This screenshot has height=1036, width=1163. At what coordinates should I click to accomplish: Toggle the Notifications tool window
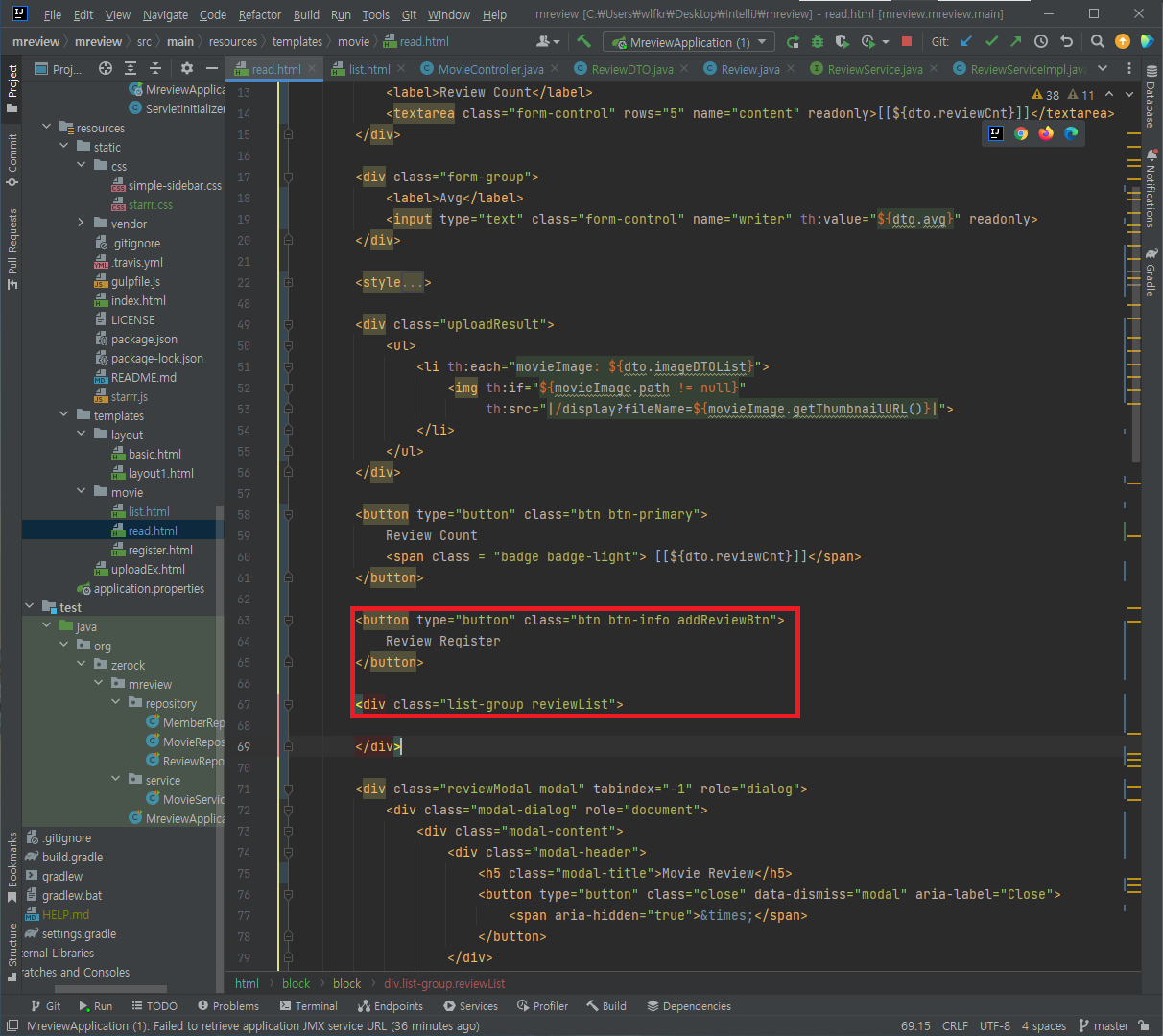[x=1151, y=188]
